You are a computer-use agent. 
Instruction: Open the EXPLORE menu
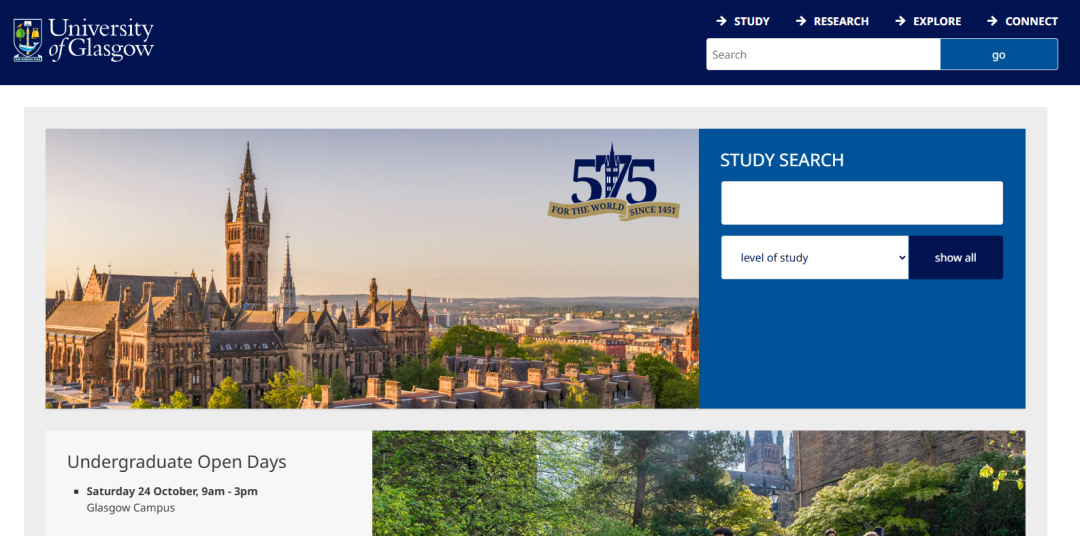tap(937, 21)
